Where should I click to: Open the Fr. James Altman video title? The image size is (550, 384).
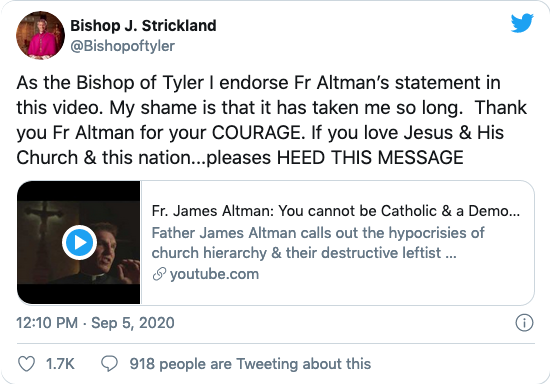click(x=336, y=211)
